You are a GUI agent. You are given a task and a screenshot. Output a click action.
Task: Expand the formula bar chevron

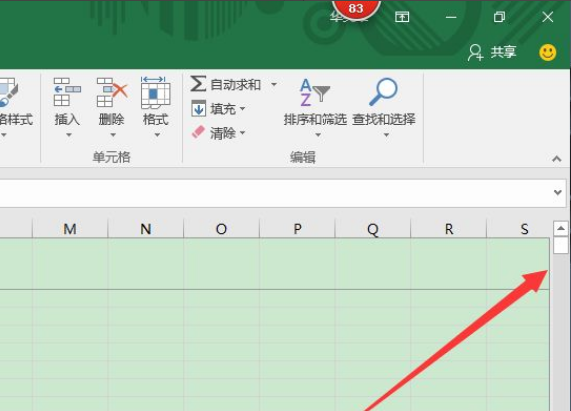click(x=558, y=192)
